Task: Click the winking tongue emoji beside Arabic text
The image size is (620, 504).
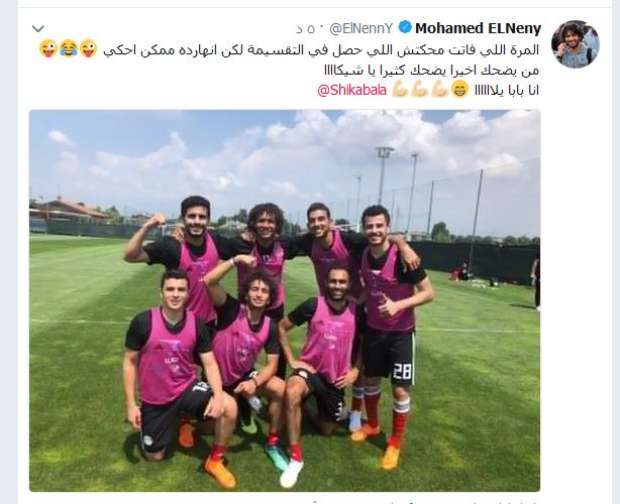Action: click(89, 49)
